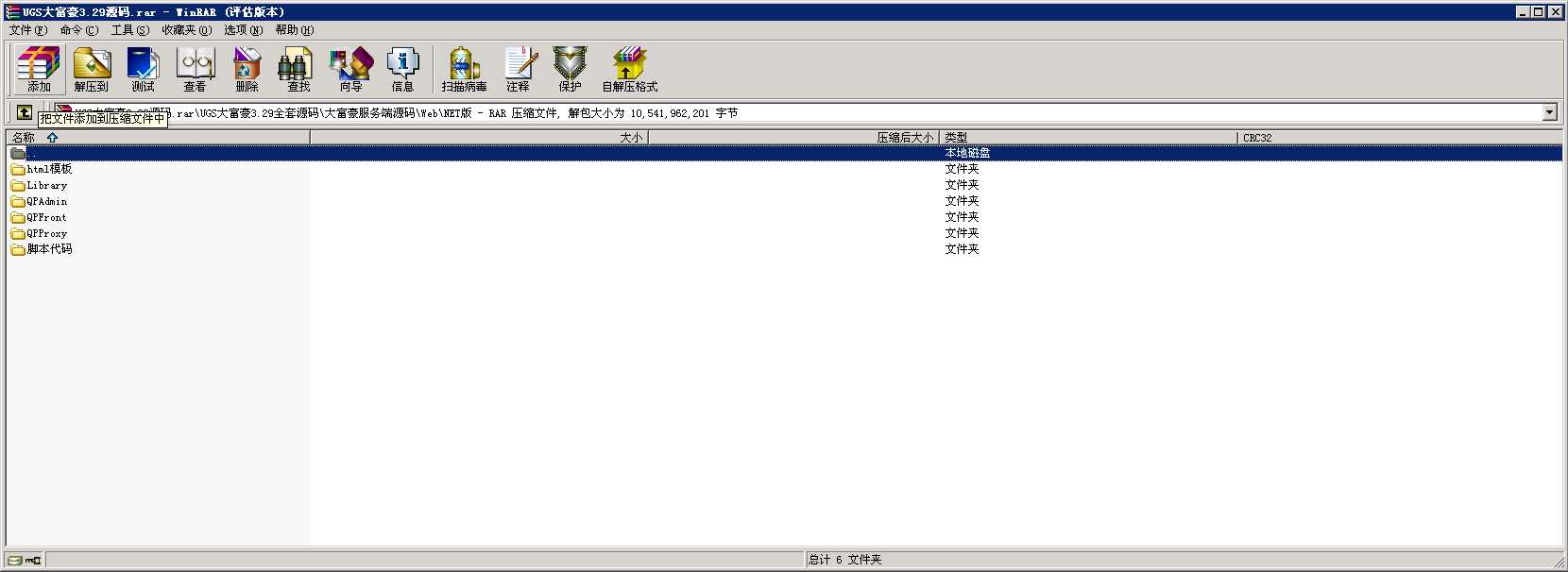Click the drive icon in status bar

point(16,560)
